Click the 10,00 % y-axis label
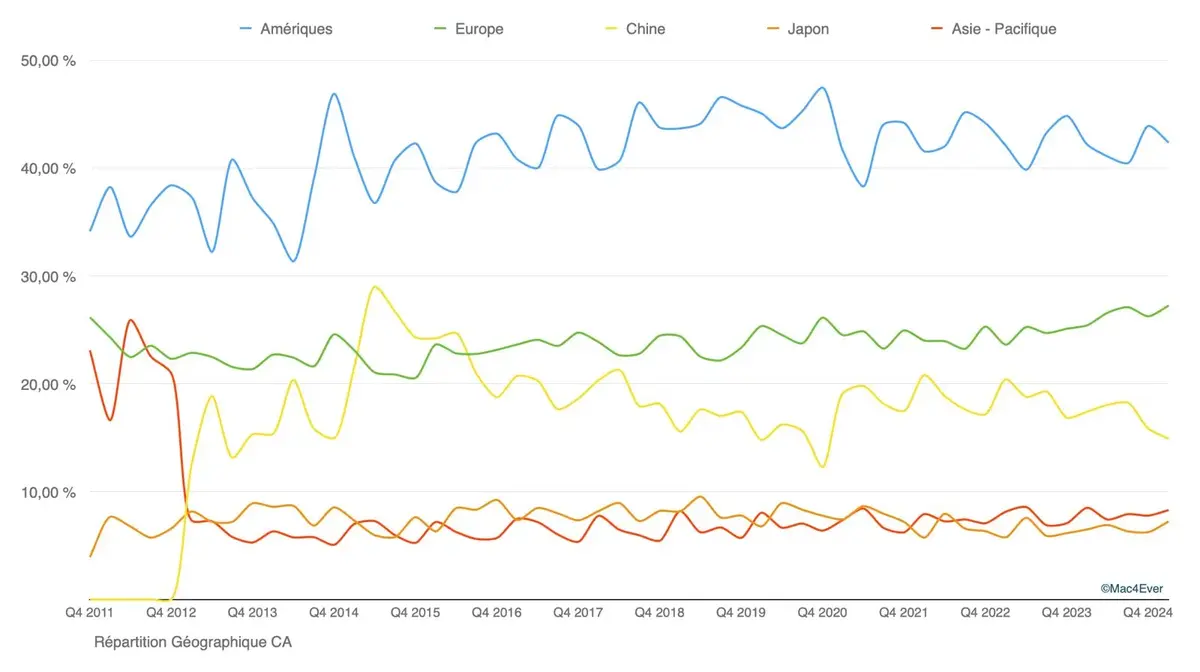 [x=48, y=492]
